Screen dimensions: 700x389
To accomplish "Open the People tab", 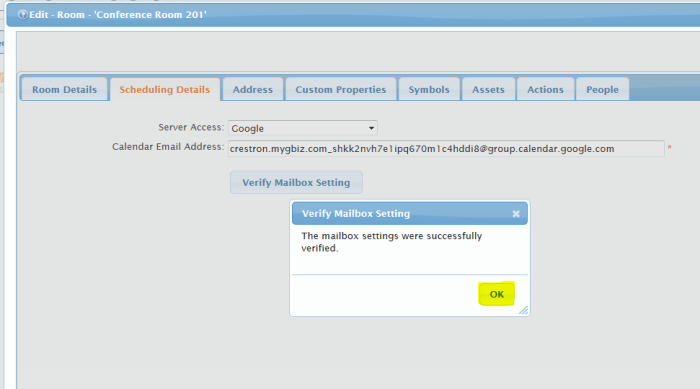I will pyautogui.click(x=602, y=89).
